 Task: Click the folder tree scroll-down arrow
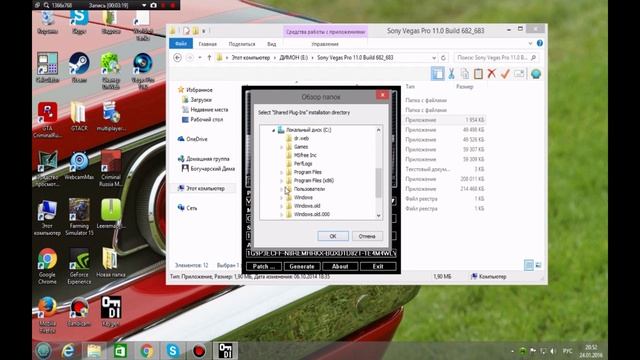(378, 216)
